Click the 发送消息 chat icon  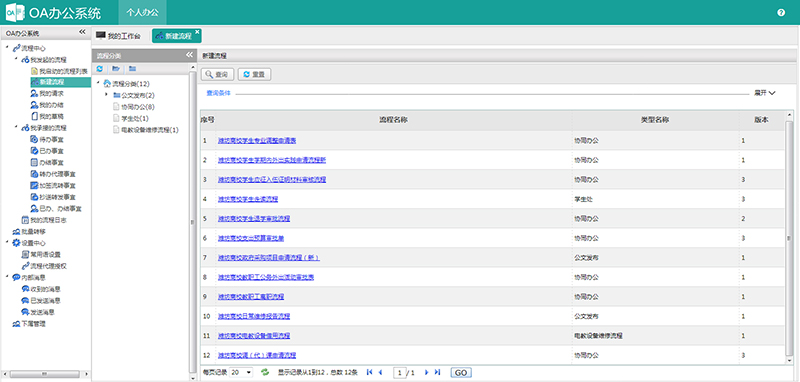point(25,312)
